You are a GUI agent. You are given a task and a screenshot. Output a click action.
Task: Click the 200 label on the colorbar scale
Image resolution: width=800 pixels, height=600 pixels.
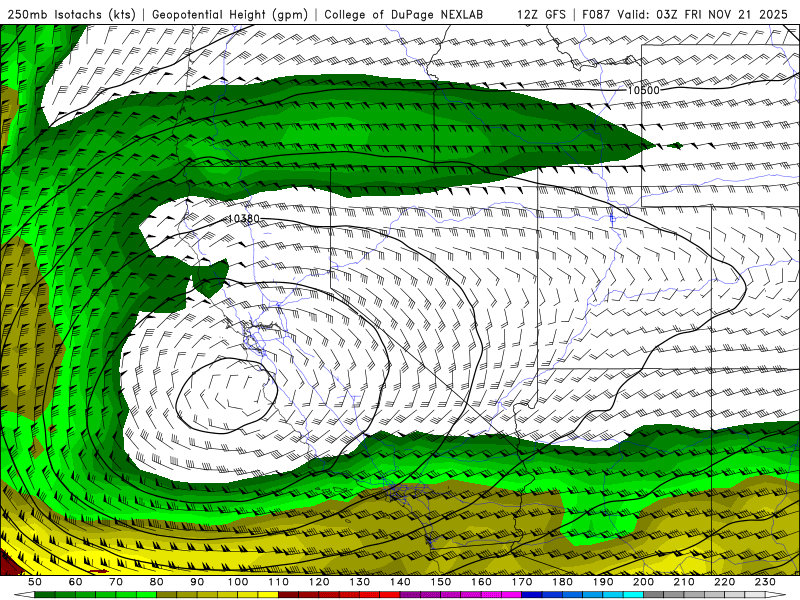pos(643,582)
